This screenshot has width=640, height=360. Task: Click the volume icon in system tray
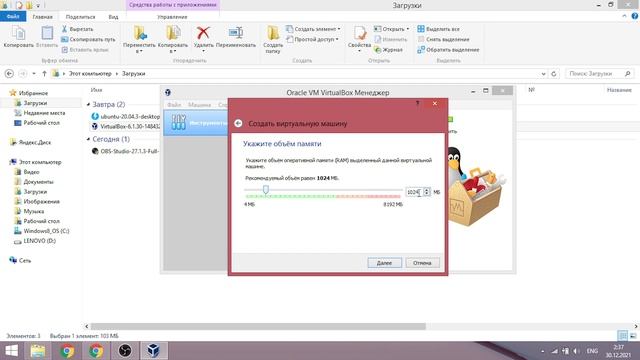coord(576,351)
